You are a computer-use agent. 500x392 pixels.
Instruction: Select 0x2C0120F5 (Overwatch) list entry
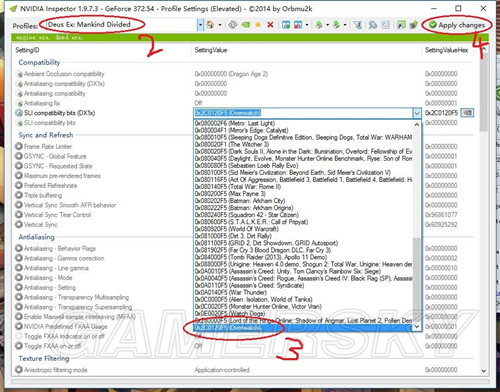(303, 328)
